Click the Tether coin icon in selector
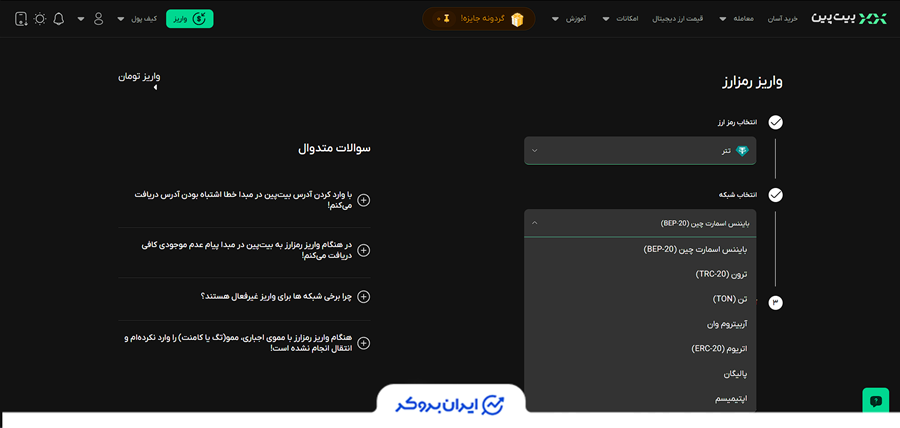Screen dimensions: 900x428 point(742,151)
